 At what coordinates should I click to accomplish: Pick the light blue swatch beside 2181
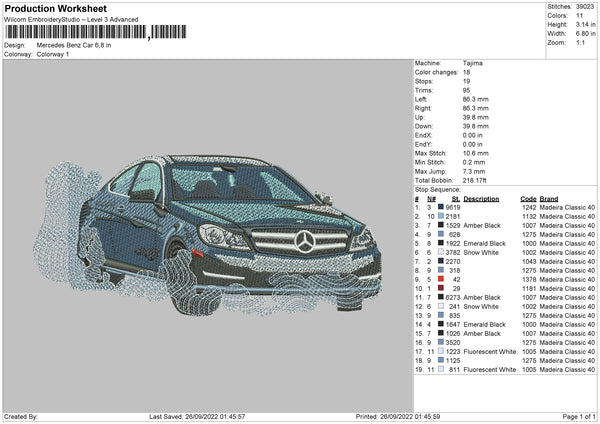pos(441,217)
